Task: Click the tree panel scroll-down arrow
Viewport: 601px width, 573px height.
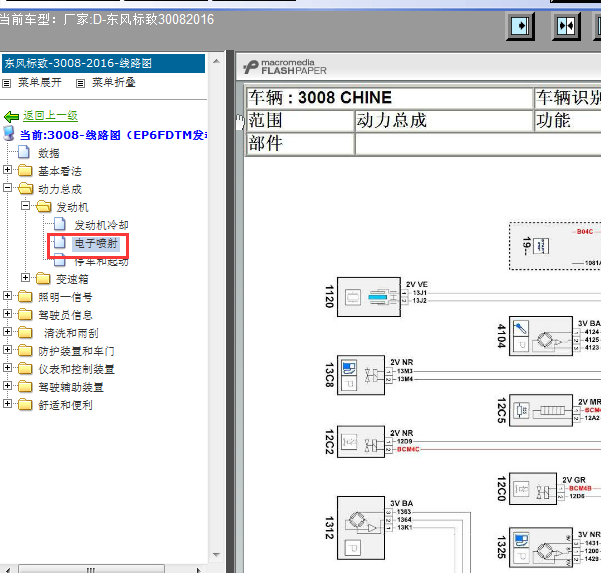Action: tap(216, 555)
